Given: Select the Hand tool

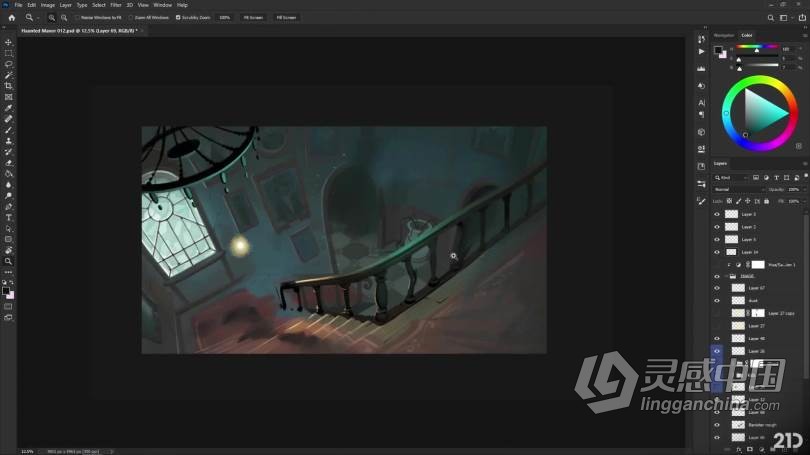Looking at the screenshot, I should pyautogui.click(x=8, y=250).
